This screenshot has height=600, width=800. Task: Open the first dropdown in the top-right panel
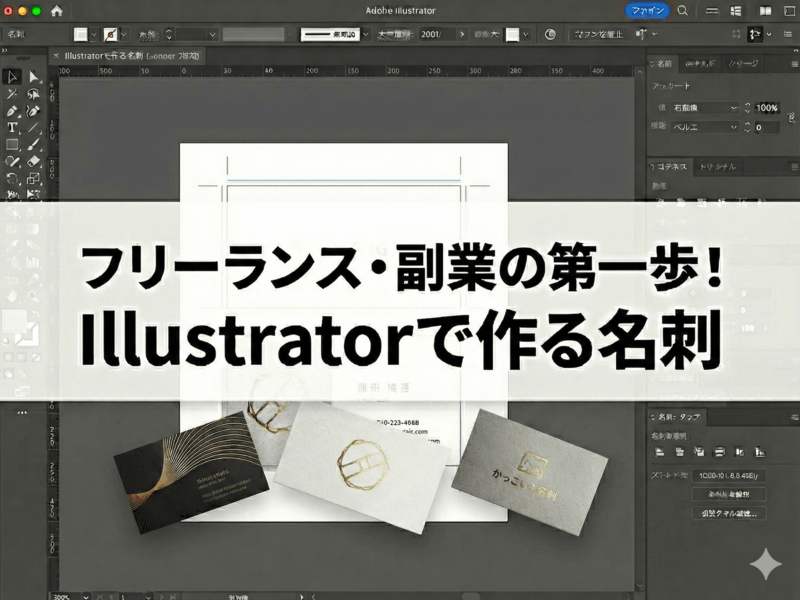707,107
